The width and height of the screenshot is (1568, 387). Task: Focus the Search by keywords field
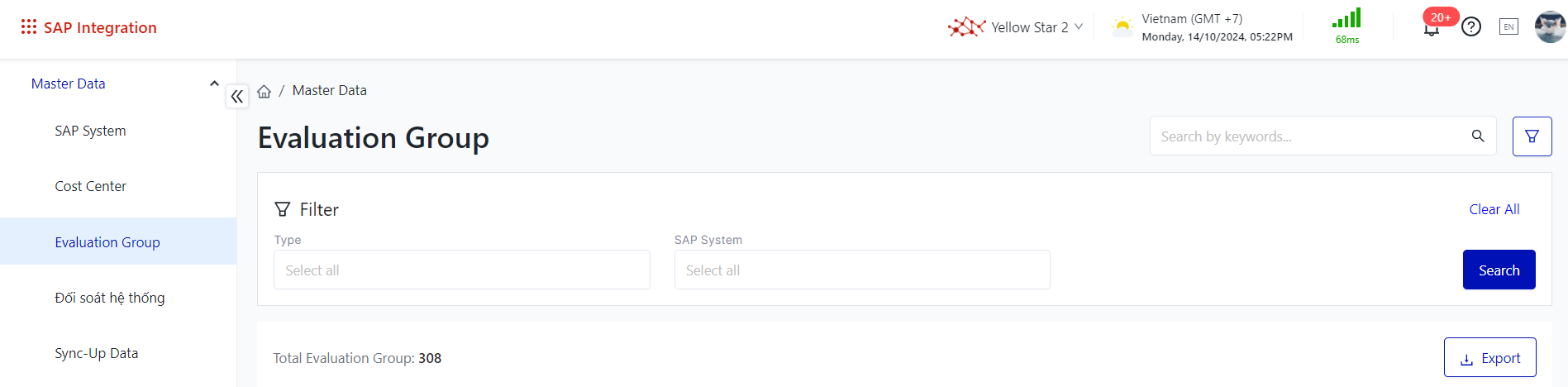click(x=1310, y=136)
